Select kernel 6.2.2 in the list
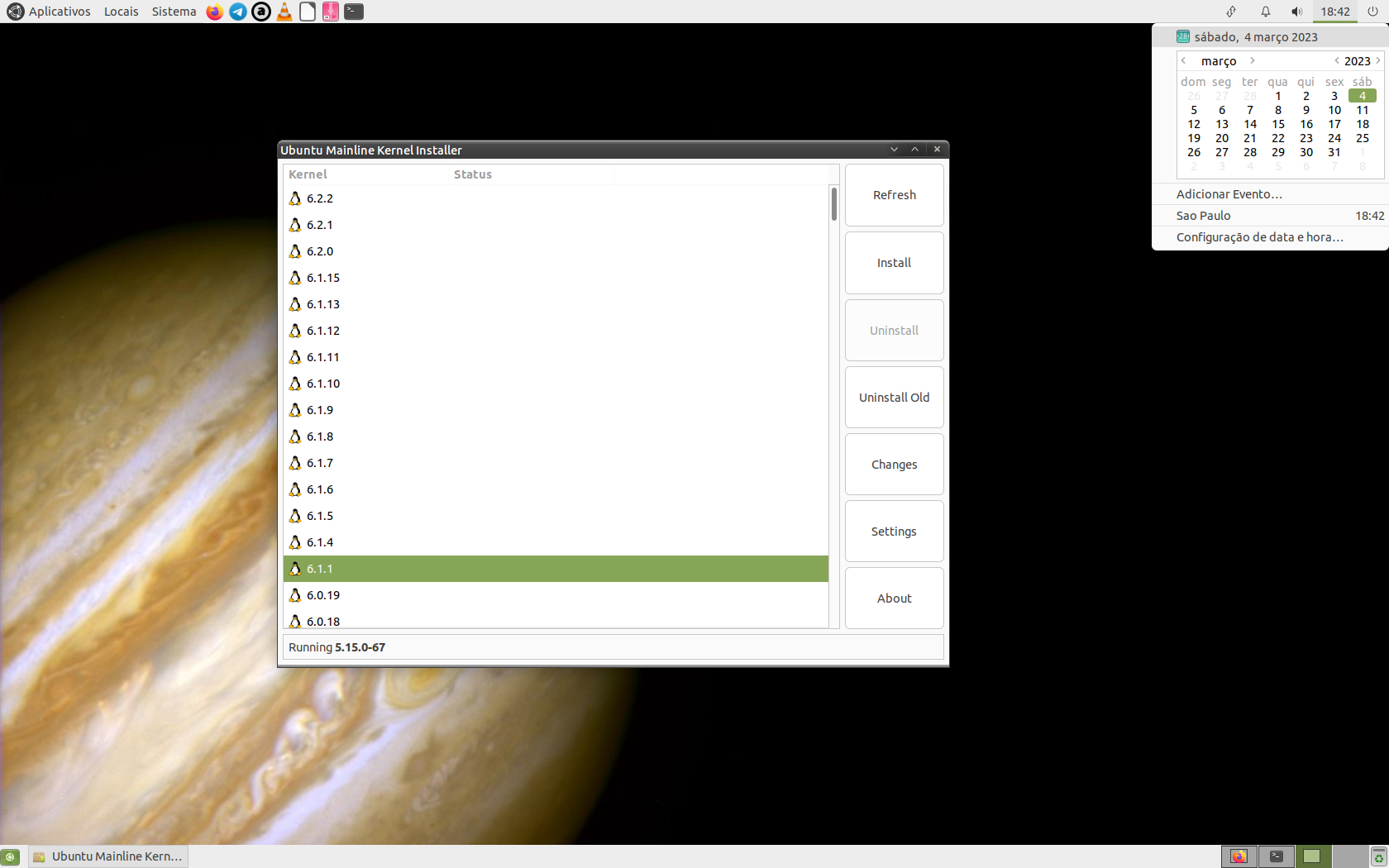1389x868 pixels. click(320, 198)
